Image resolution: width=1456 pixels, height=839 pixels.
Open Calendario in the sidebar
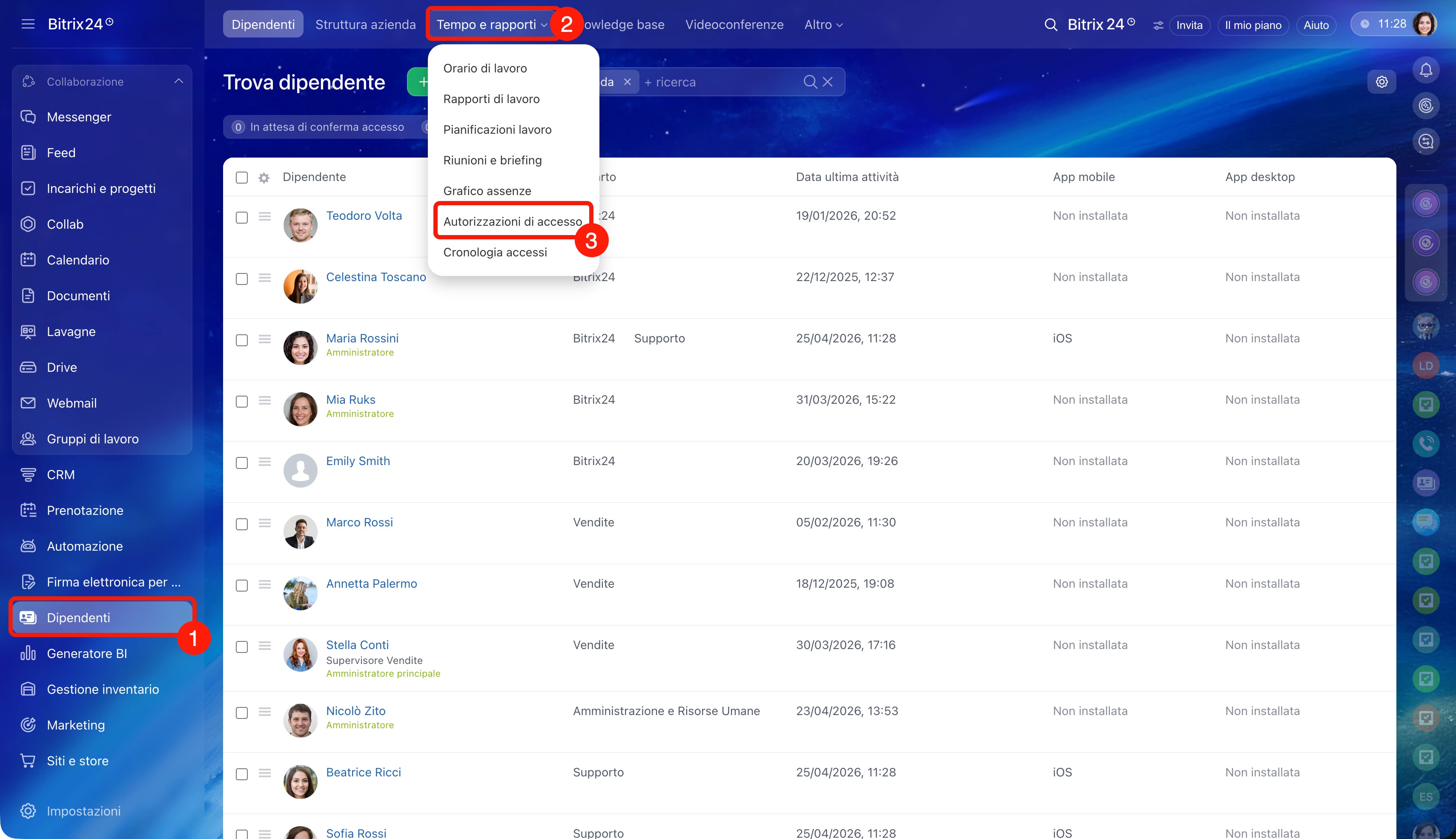pos(78,260)
